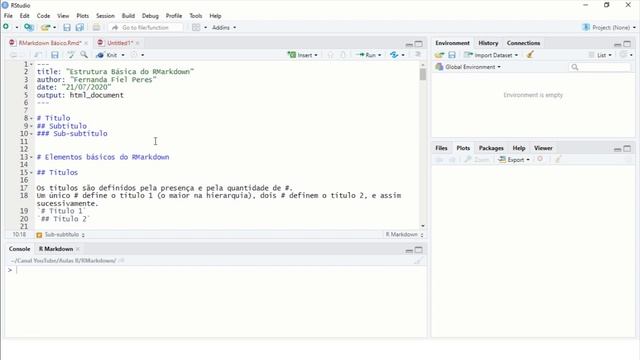
Task: Open the Import Dataset dropdown
Action: click(491, 55)
